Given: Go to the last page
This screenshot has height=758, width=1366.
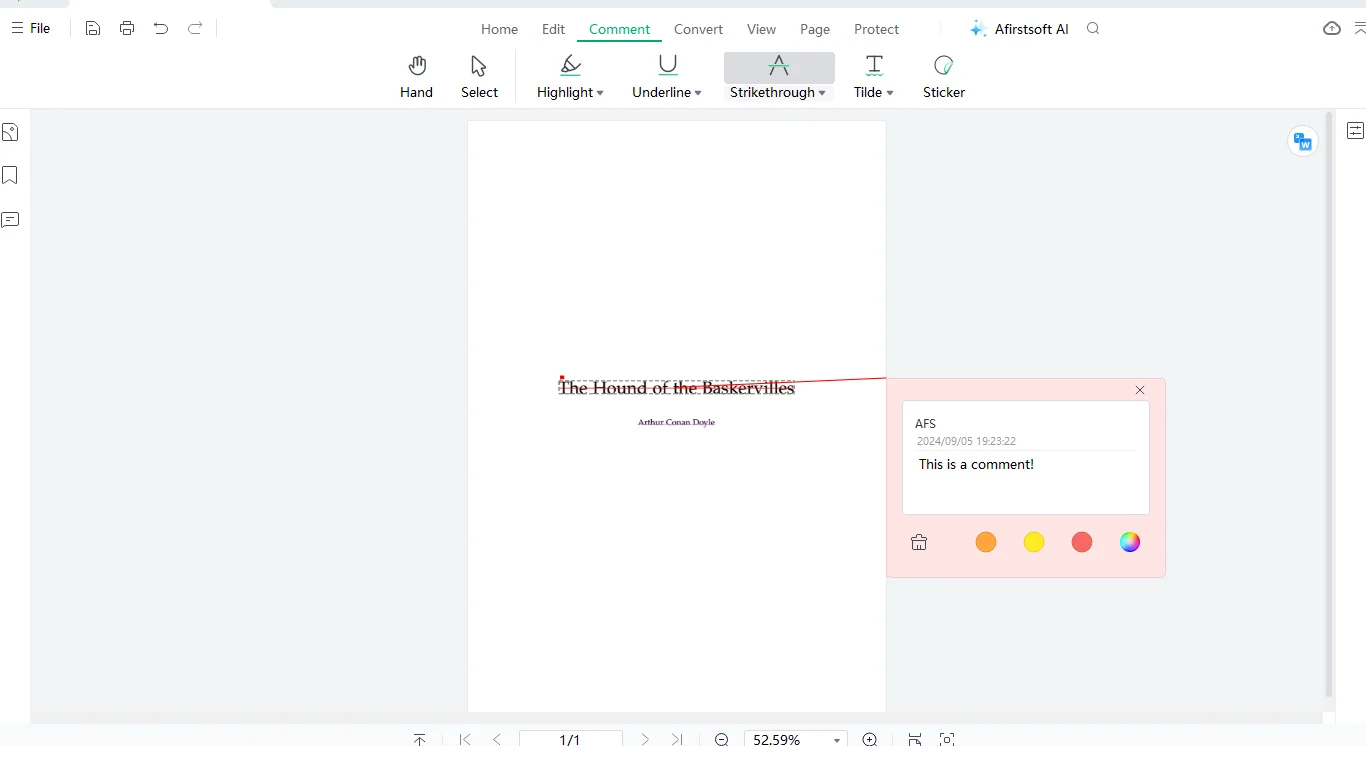Looking at the screenshot, I should pyautogui.click(x=677, y=740).
